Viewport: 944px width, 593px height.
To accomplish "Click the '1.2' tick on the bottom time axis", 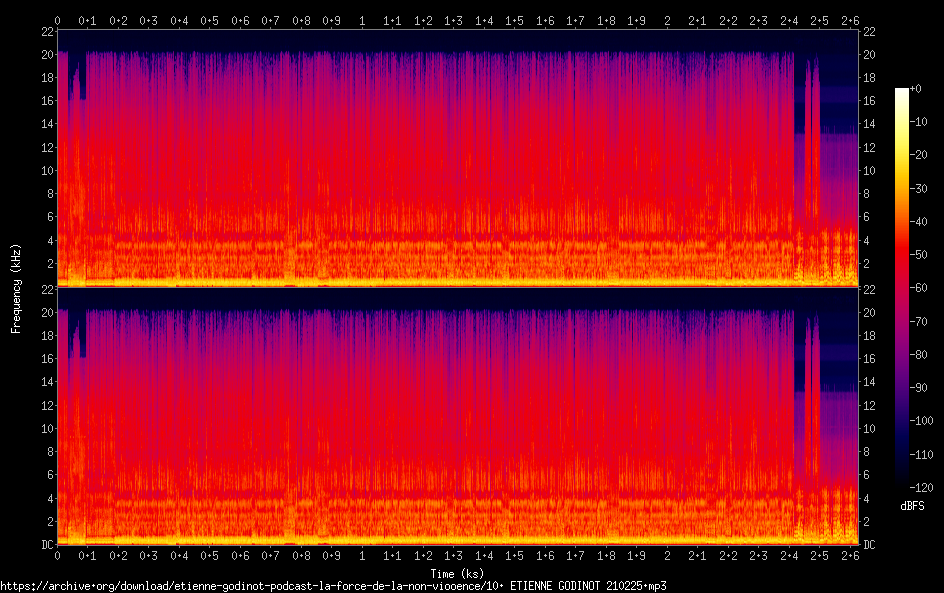I will [x=423, y=556].
